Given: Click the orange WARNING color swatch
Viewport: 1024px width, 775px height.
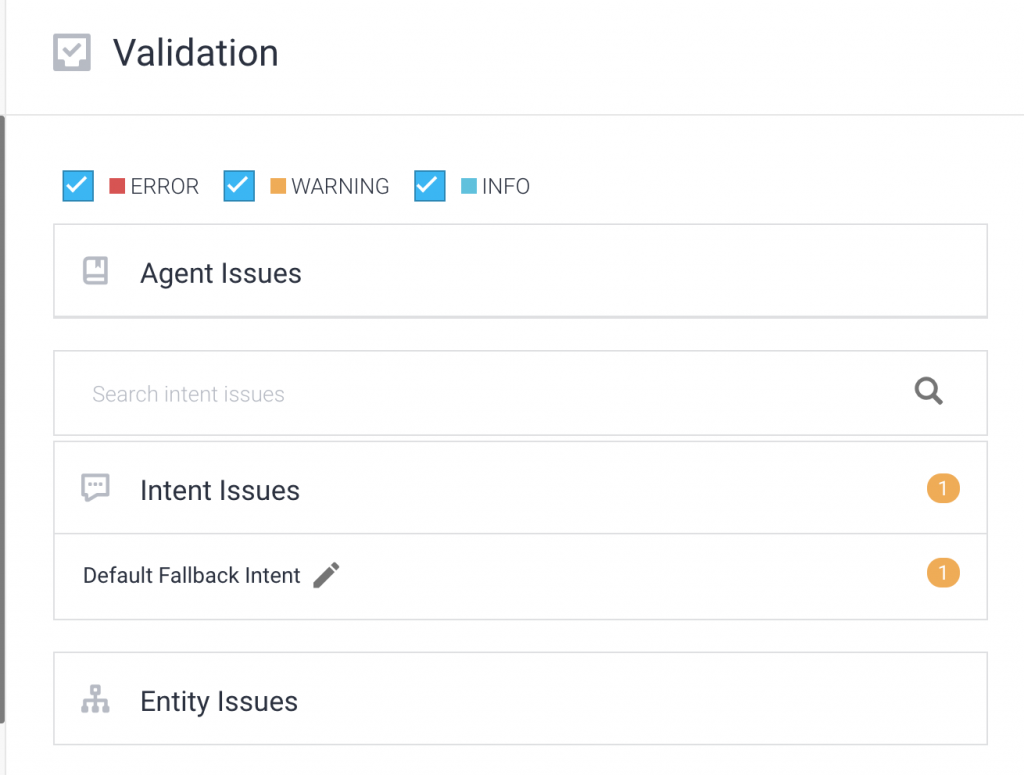Looking at the screenshot, I should point(278,186).
